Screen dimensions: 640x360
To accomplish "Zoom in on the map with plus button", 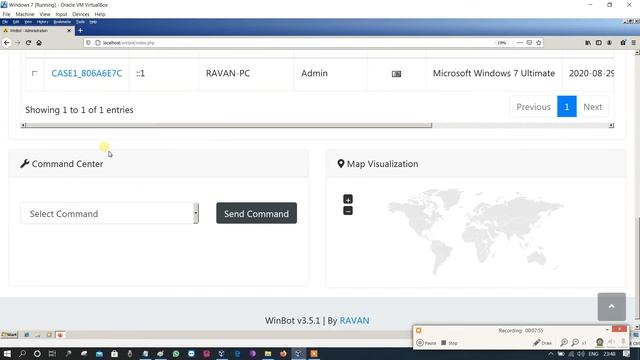I will 348,199.
